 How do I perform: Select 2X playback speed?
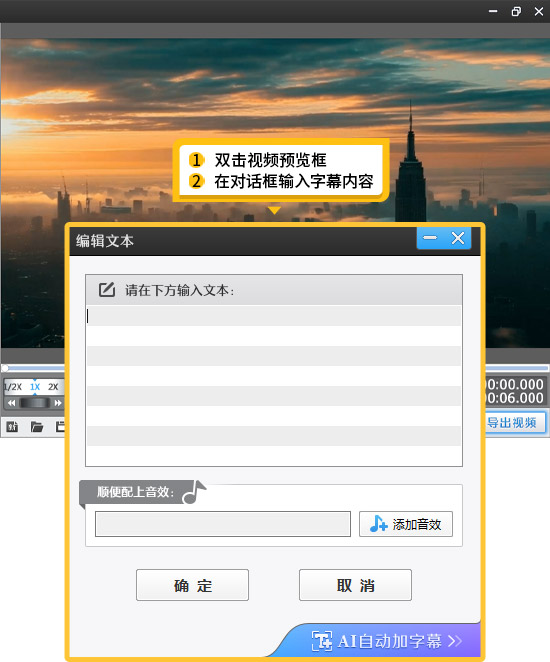[53, 387]
